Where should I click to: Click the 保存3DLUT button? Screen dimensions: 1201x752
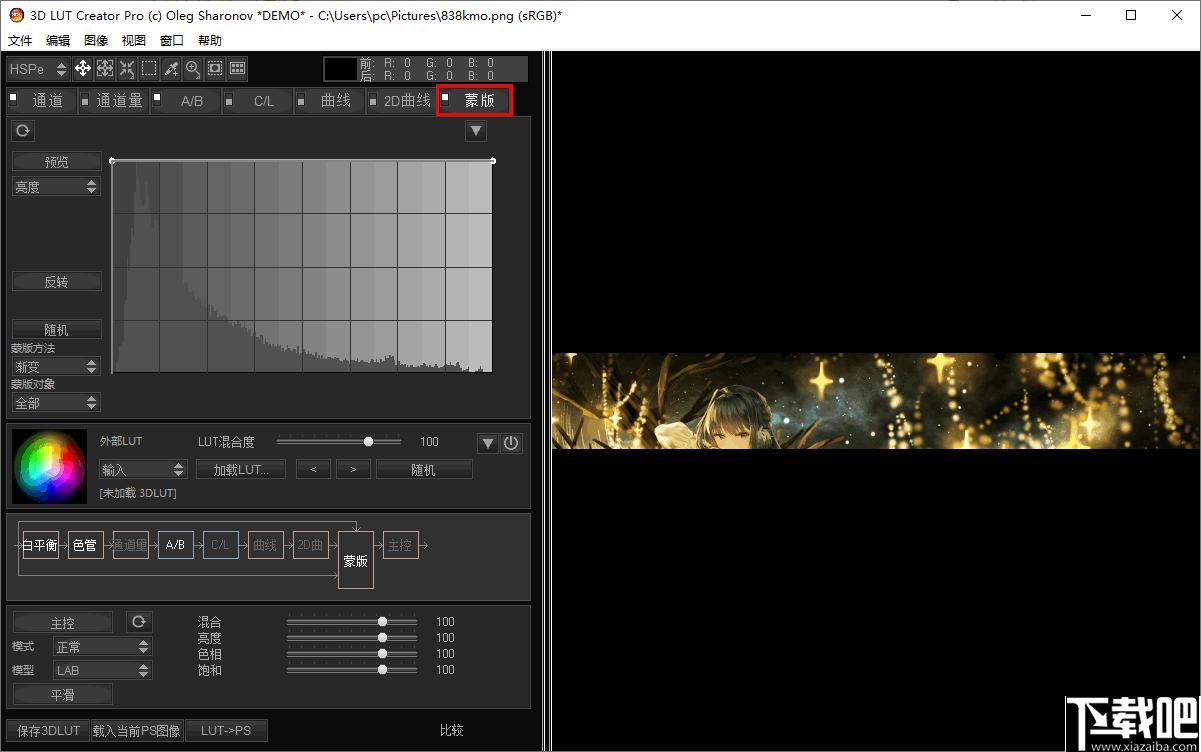pos(48,731)
